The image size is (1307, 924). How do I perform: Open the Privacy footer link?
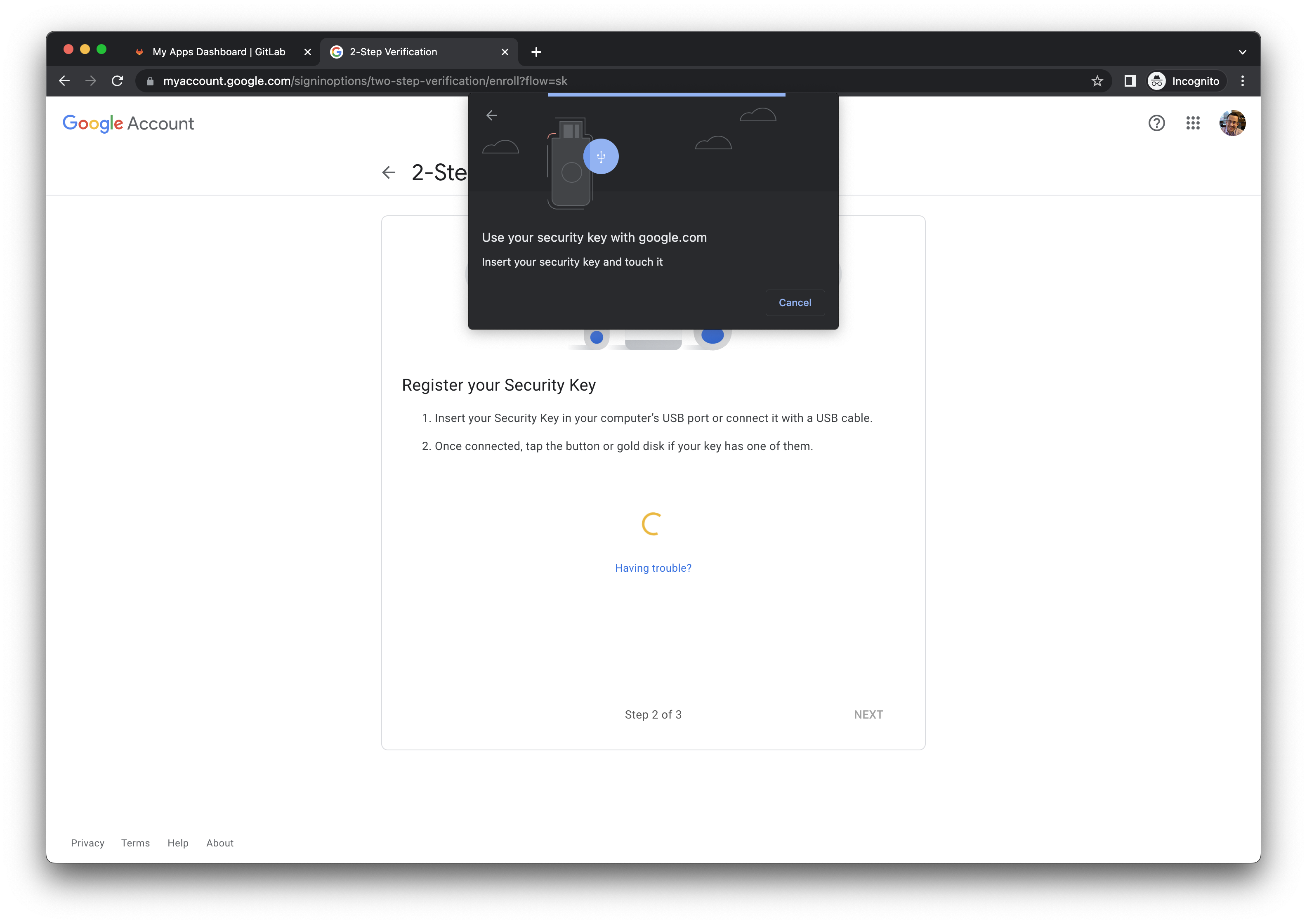click(87, 843)
